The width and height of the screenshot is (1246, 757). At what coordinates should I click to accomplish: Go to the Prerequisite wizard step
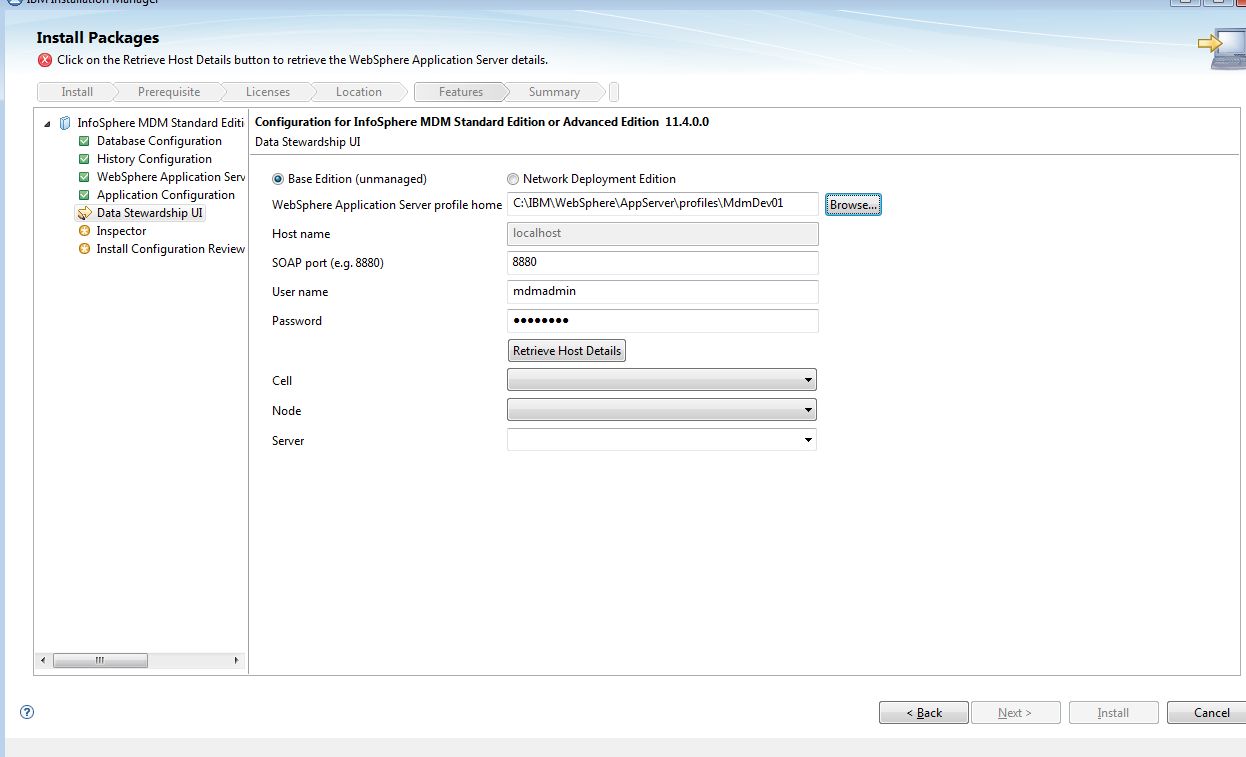coord(169,92)
